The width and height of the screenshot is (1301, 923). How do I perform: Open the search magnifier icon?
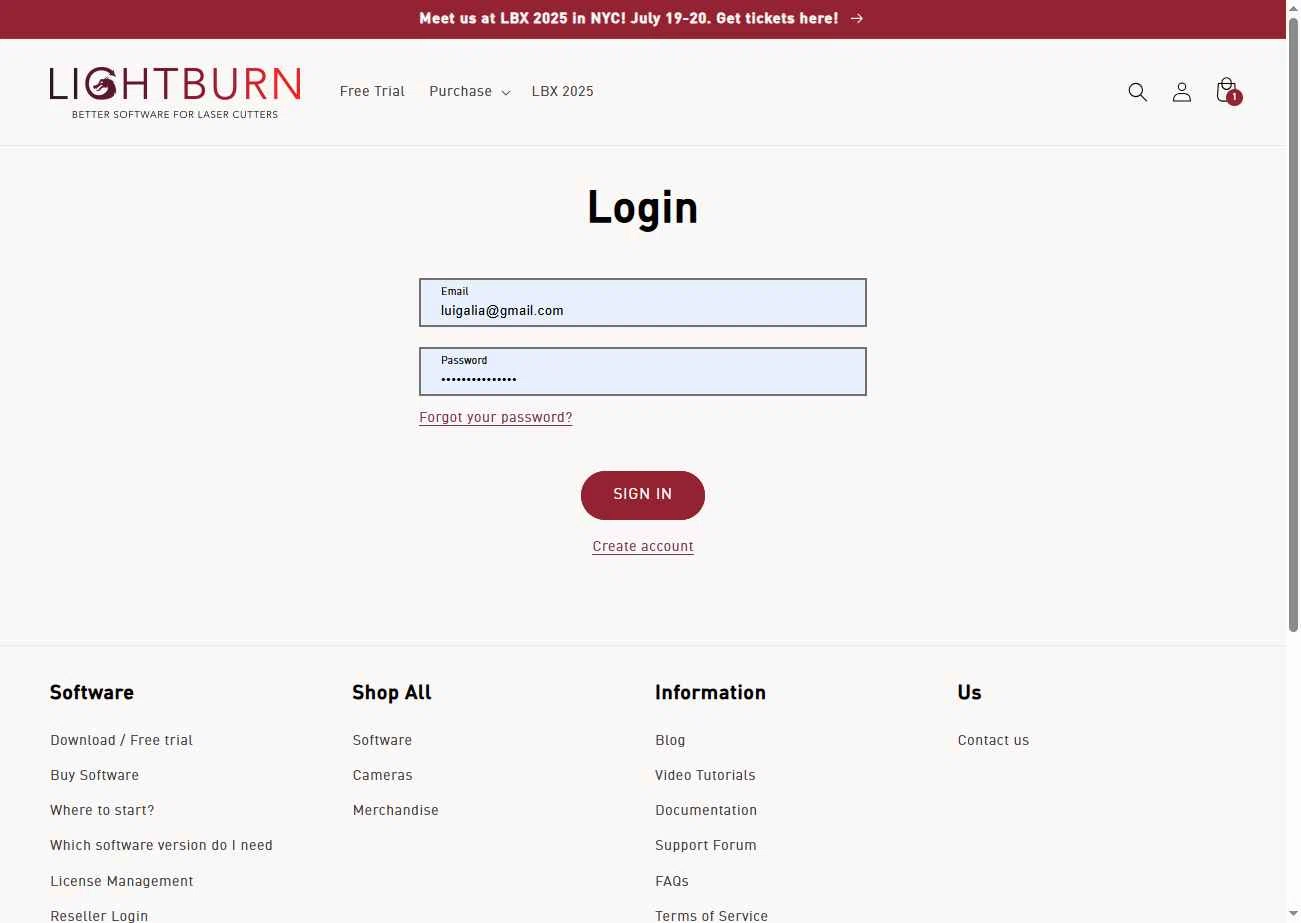(1137, 92)
